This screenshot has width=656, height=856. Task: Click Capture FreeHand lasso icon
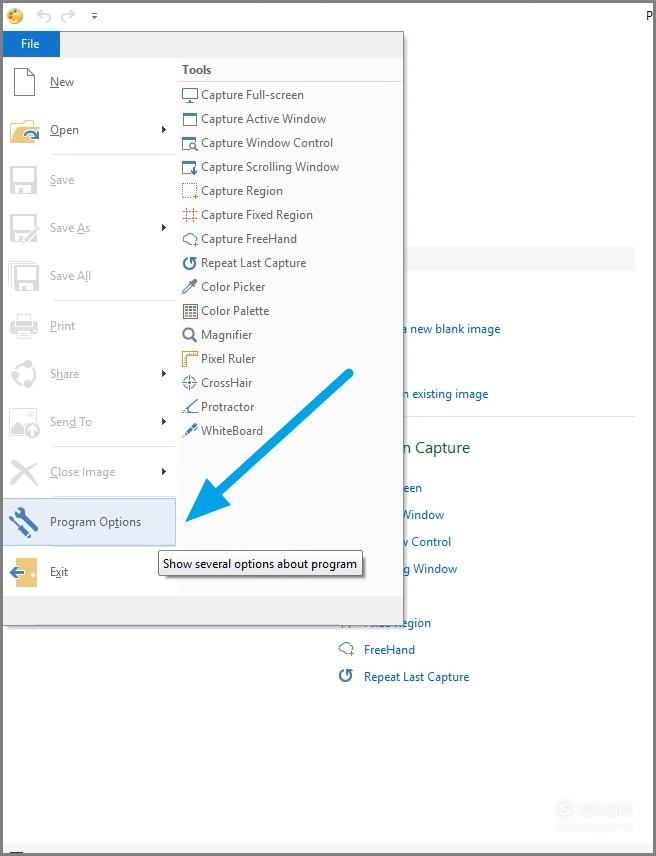[x=189, y=239]
